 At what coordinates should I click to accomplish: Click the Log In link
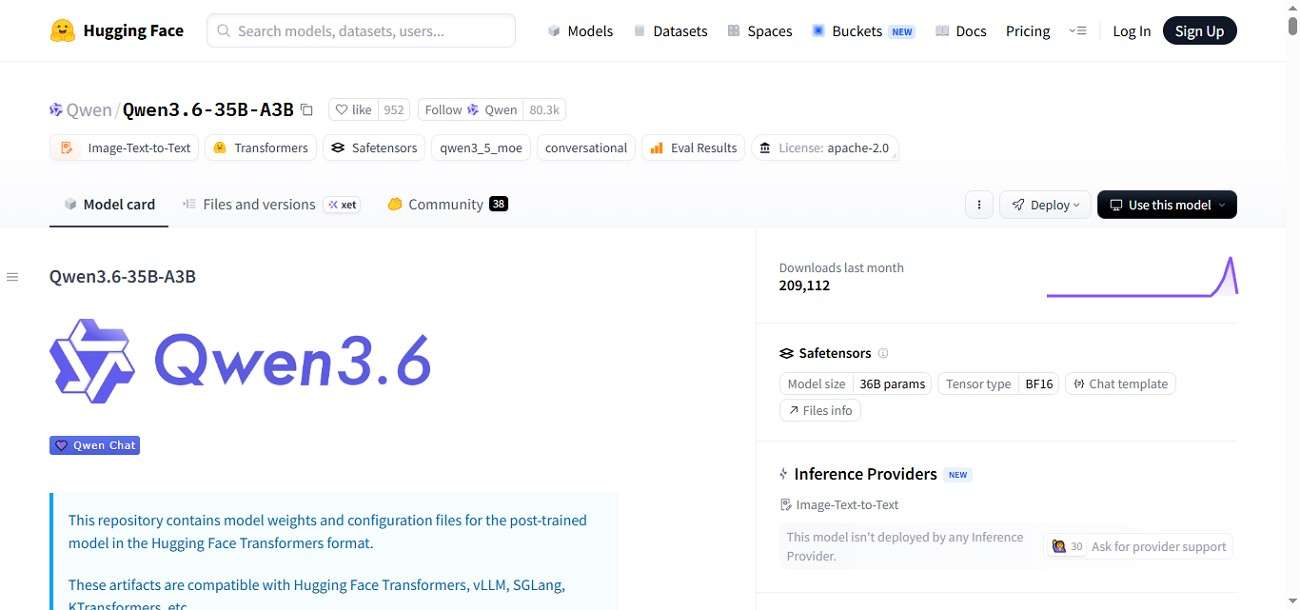coord(1131,31)
